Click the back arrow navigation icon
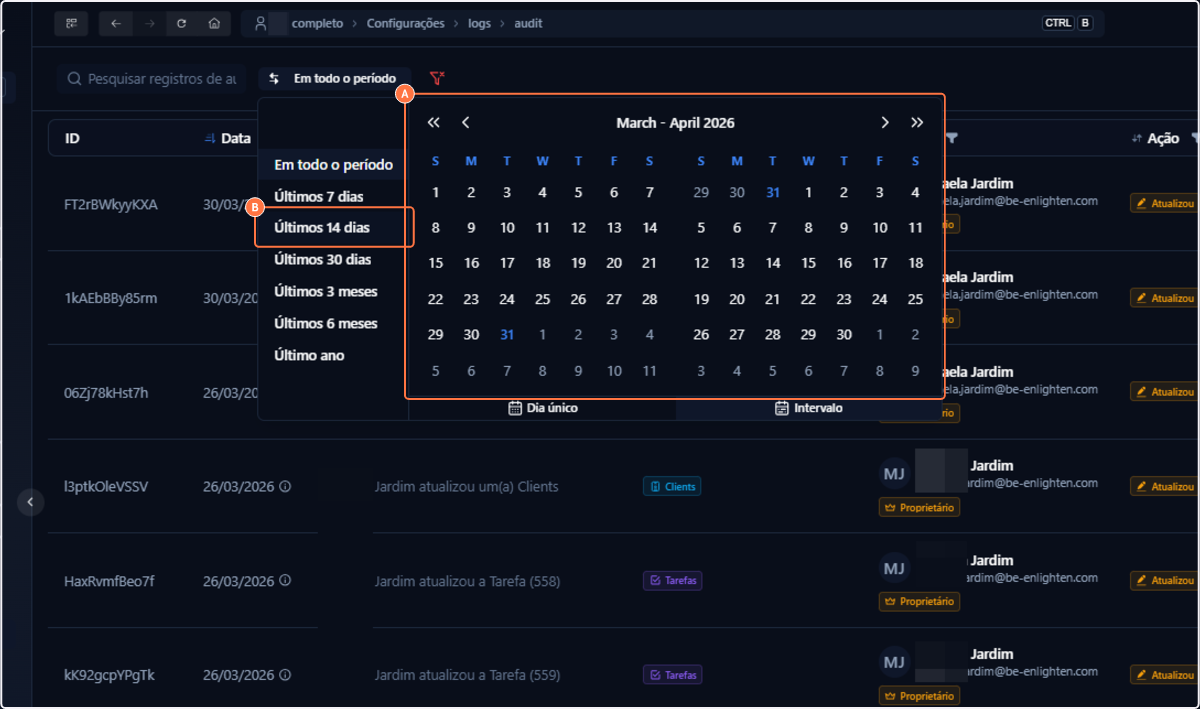The image size is (1200, 709). (113, 22)
